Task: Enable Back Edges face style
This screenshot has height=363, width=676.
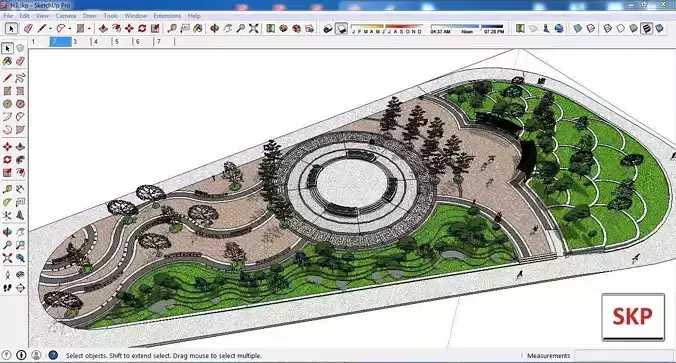Action: [591, 28]
